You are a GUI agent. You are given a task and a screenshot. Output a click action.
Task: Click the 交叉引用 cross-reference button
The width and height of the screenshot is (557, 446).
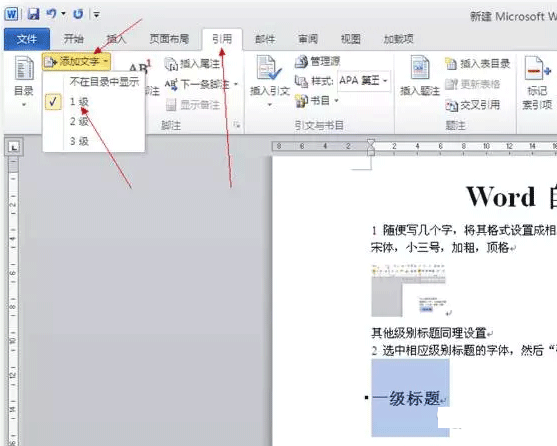pos(473,105)
